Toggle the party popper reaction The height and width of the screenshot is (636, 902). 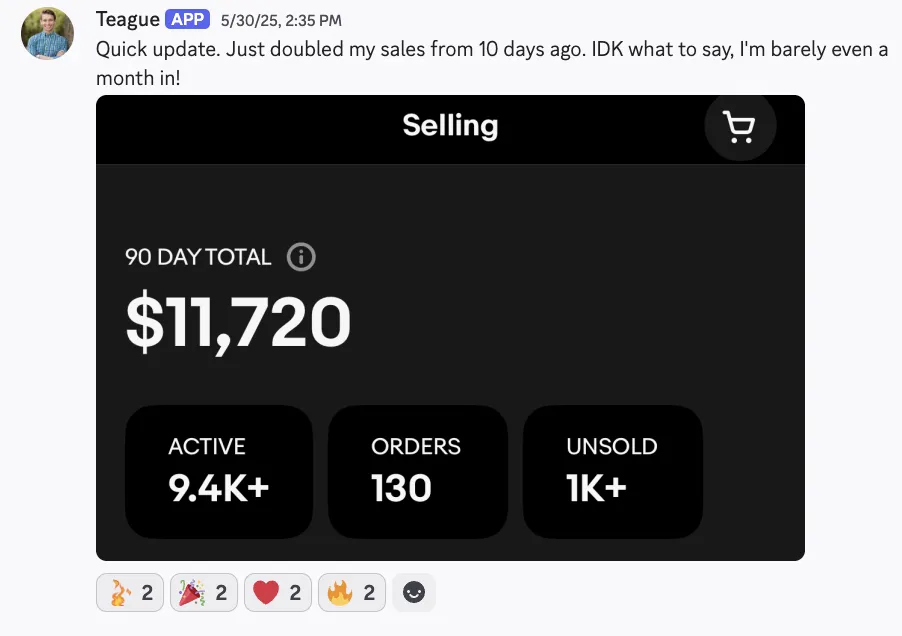point(204,593)
